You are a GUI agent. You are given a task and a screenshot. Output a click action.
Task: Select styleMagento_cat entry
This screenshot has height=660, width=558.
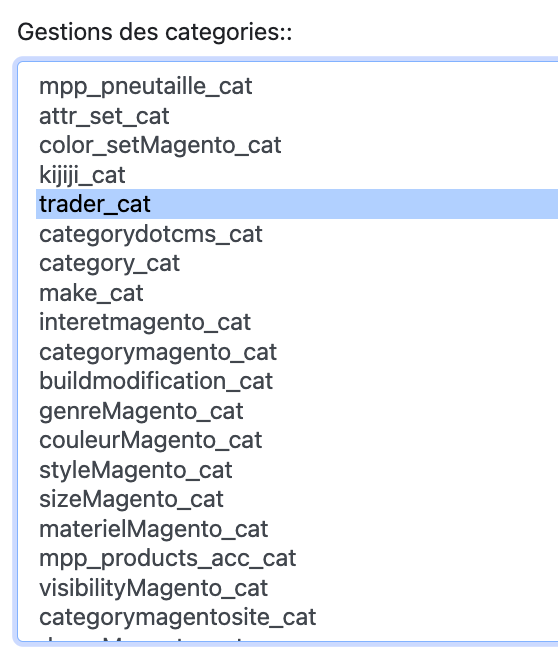point(297,469)
